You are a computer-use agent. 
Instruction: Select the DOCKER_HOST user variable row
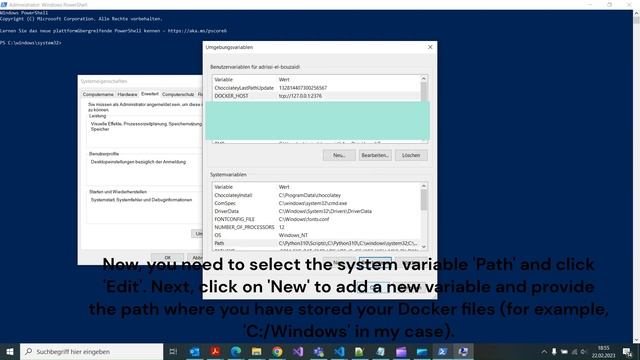coord(316,96)
